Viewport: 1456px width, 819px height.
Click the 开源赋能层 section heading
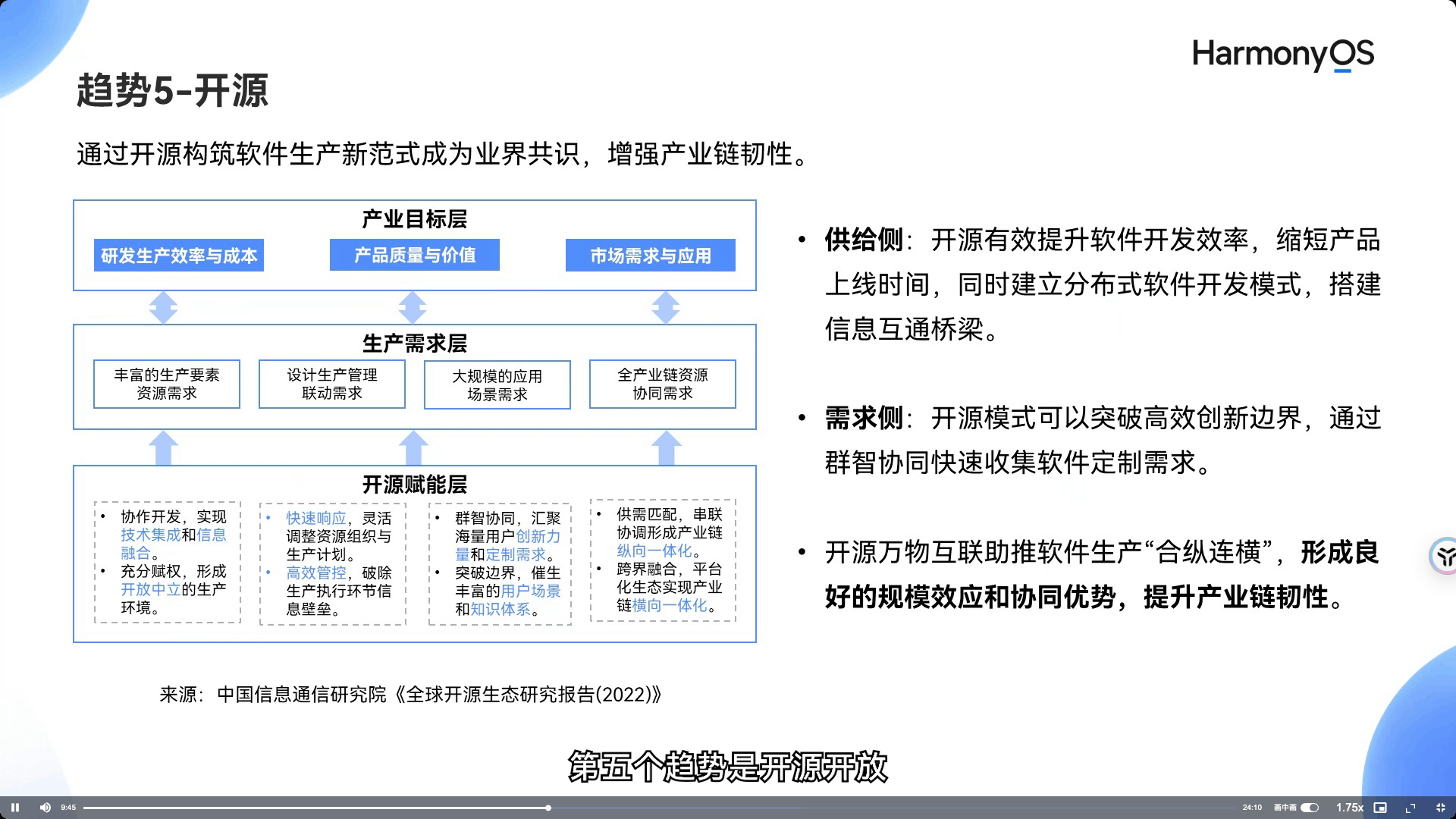pos(415,484)
